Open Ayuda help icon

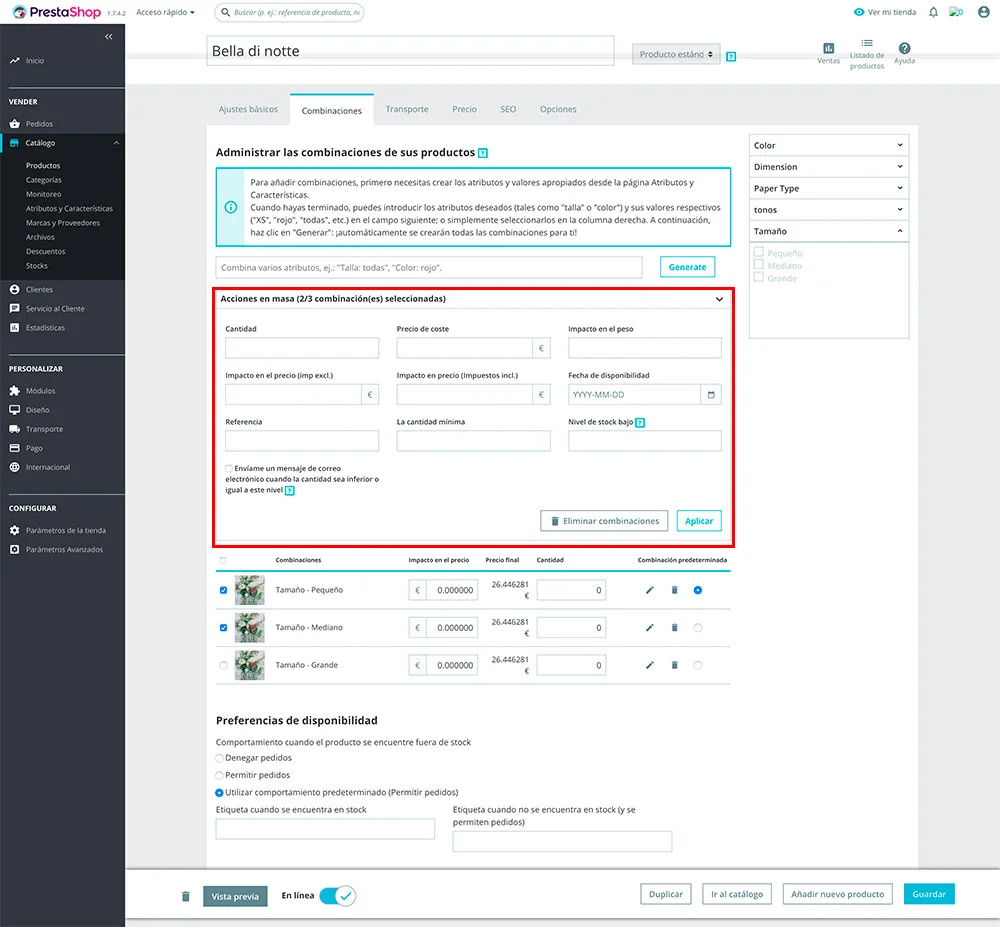(904, 48)
